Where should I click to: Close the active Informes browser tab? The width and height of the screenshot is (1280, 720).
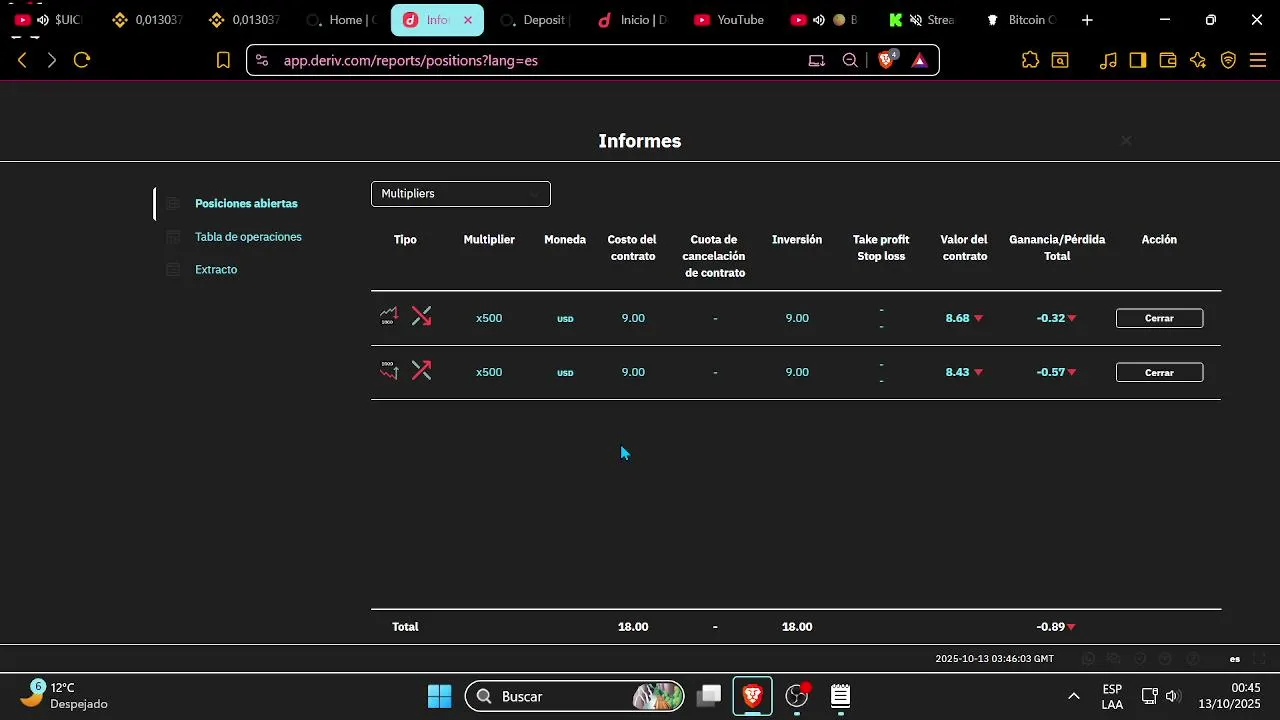point(468,20)
